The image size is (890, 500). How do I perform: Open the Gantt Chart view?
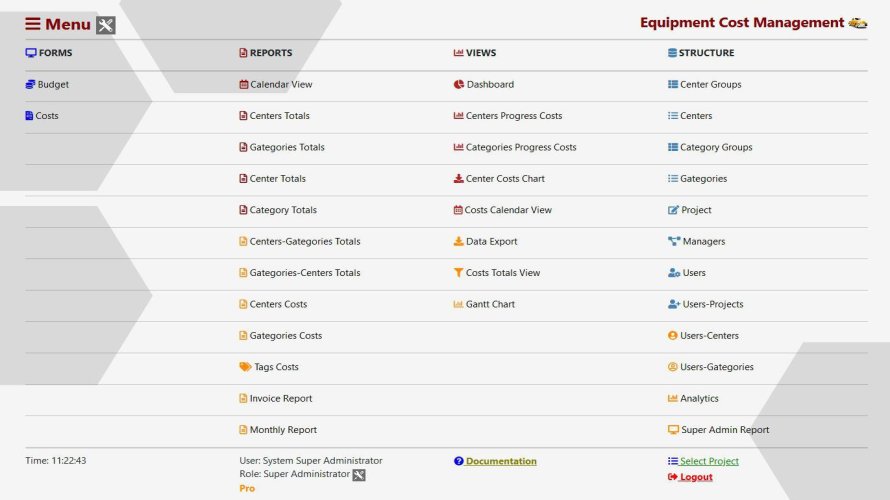coord(490,304)
